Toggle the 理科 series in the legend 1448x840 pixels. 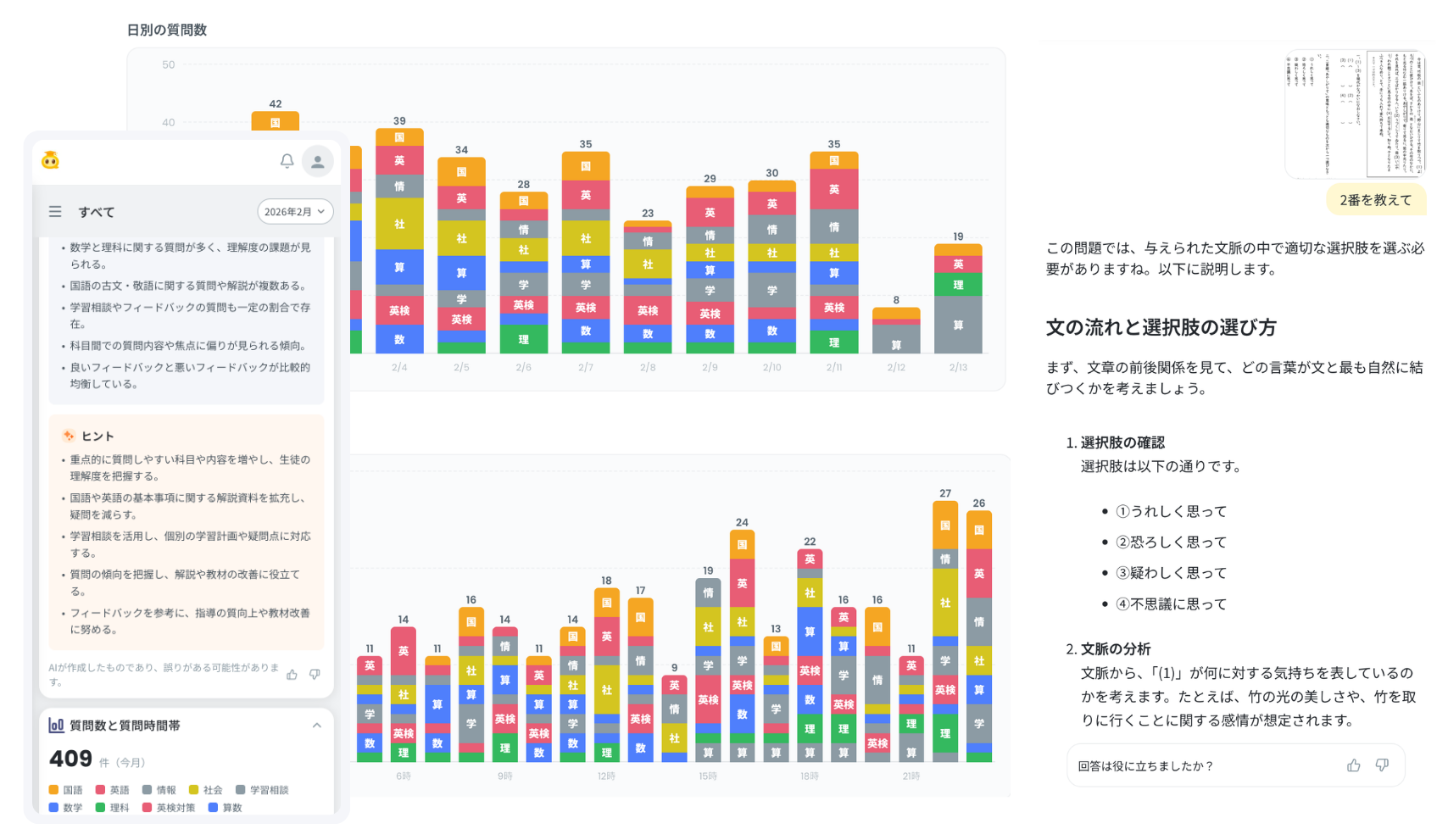(114, 808)
